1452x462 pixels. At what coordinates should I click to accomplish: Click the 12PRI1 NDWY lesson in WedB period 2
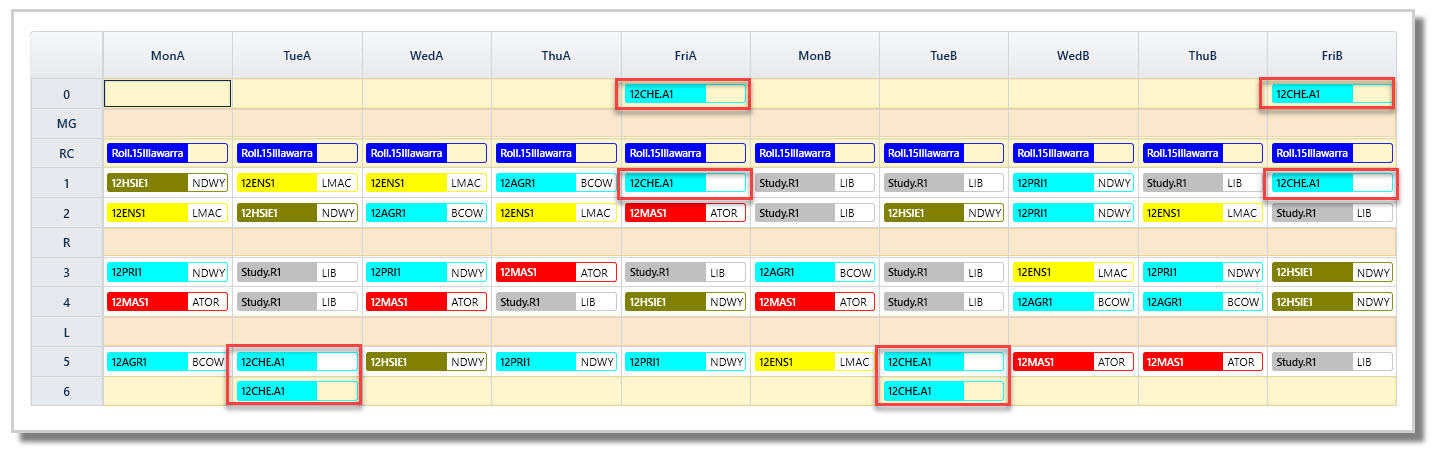(1073, 213)
